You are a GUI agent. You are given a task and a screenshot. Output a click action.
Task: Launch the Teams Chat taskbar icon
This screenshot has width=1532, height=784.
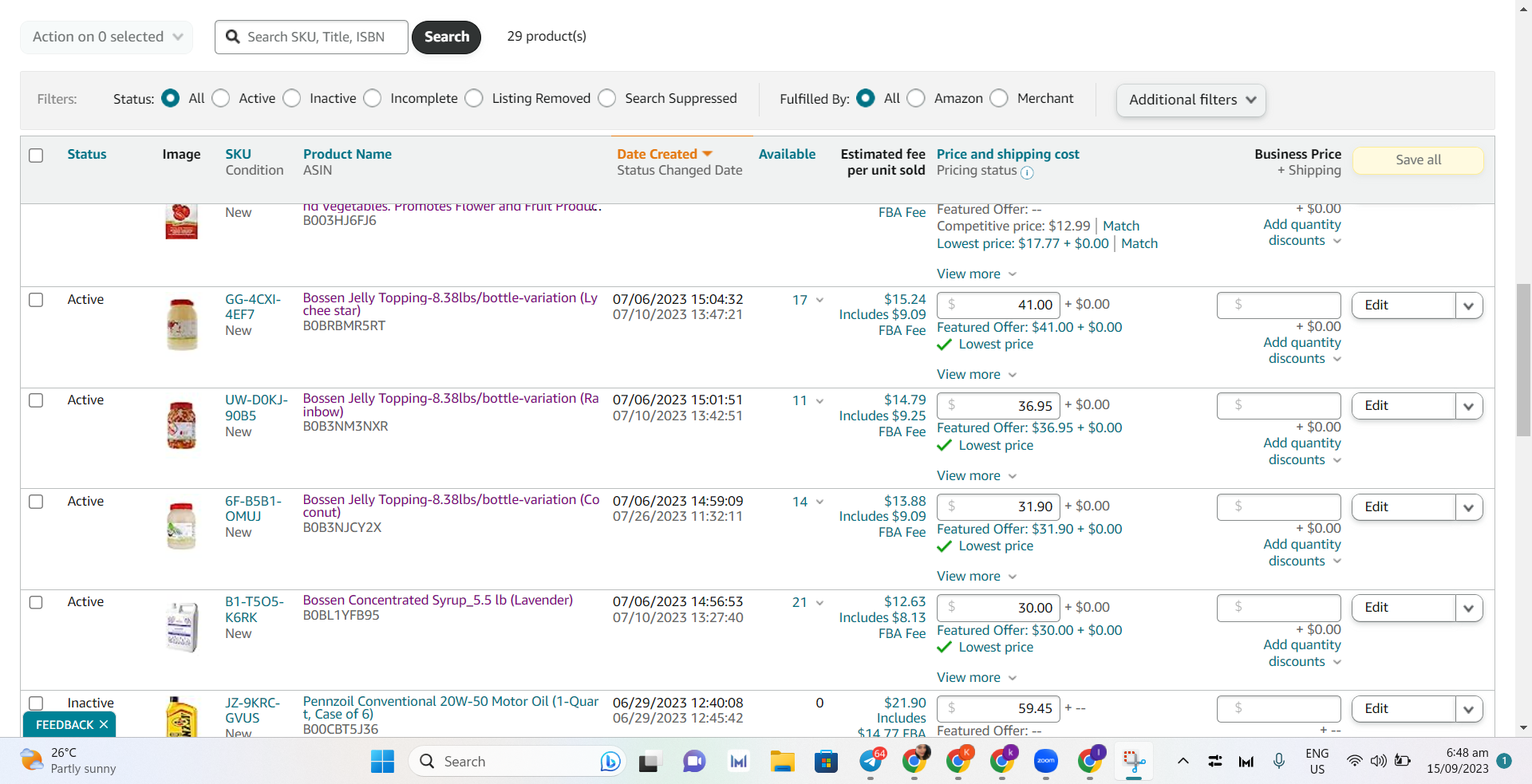[694, 762]
